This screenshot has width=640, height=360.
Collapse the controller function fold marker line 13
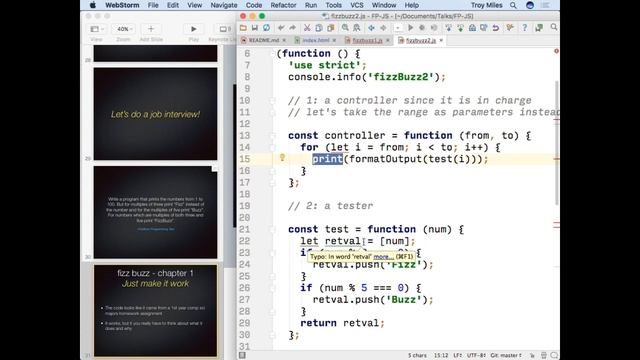272,136
